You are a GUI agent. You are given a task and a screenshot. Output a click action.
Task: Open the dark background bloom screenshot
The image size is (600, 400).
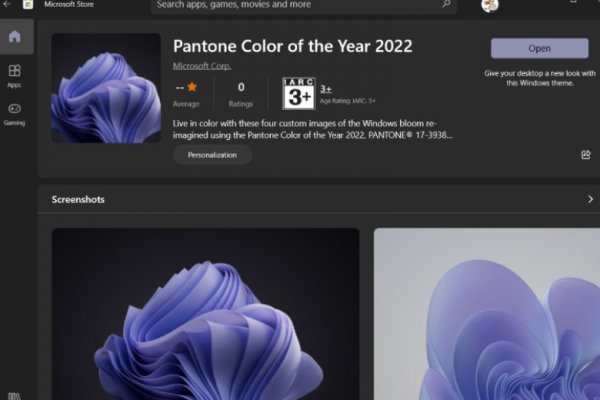(205, 313)
